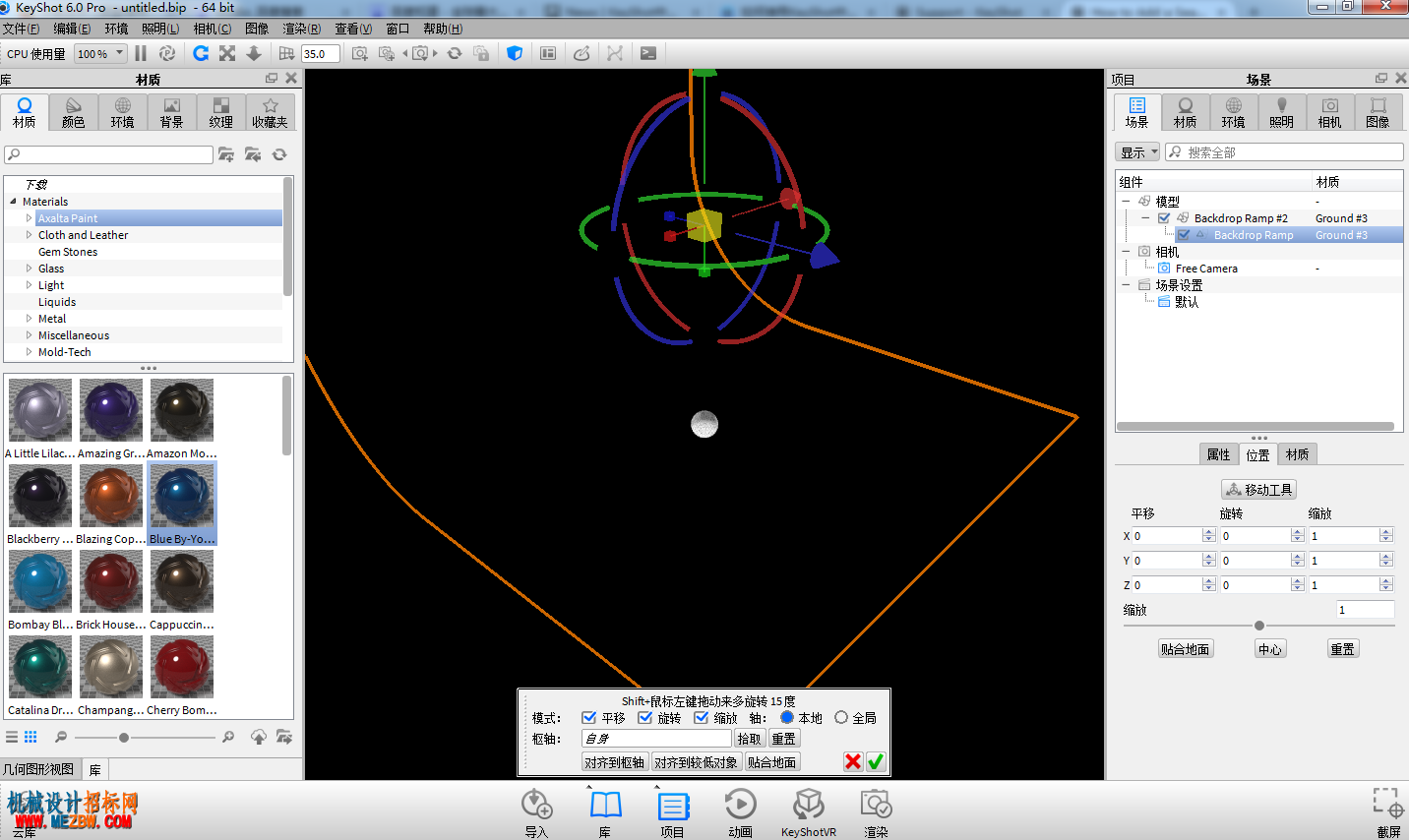Open the terminal console icon in toolbar
The height and width of the screenshot is (840, 1409).
pos(648,53)
